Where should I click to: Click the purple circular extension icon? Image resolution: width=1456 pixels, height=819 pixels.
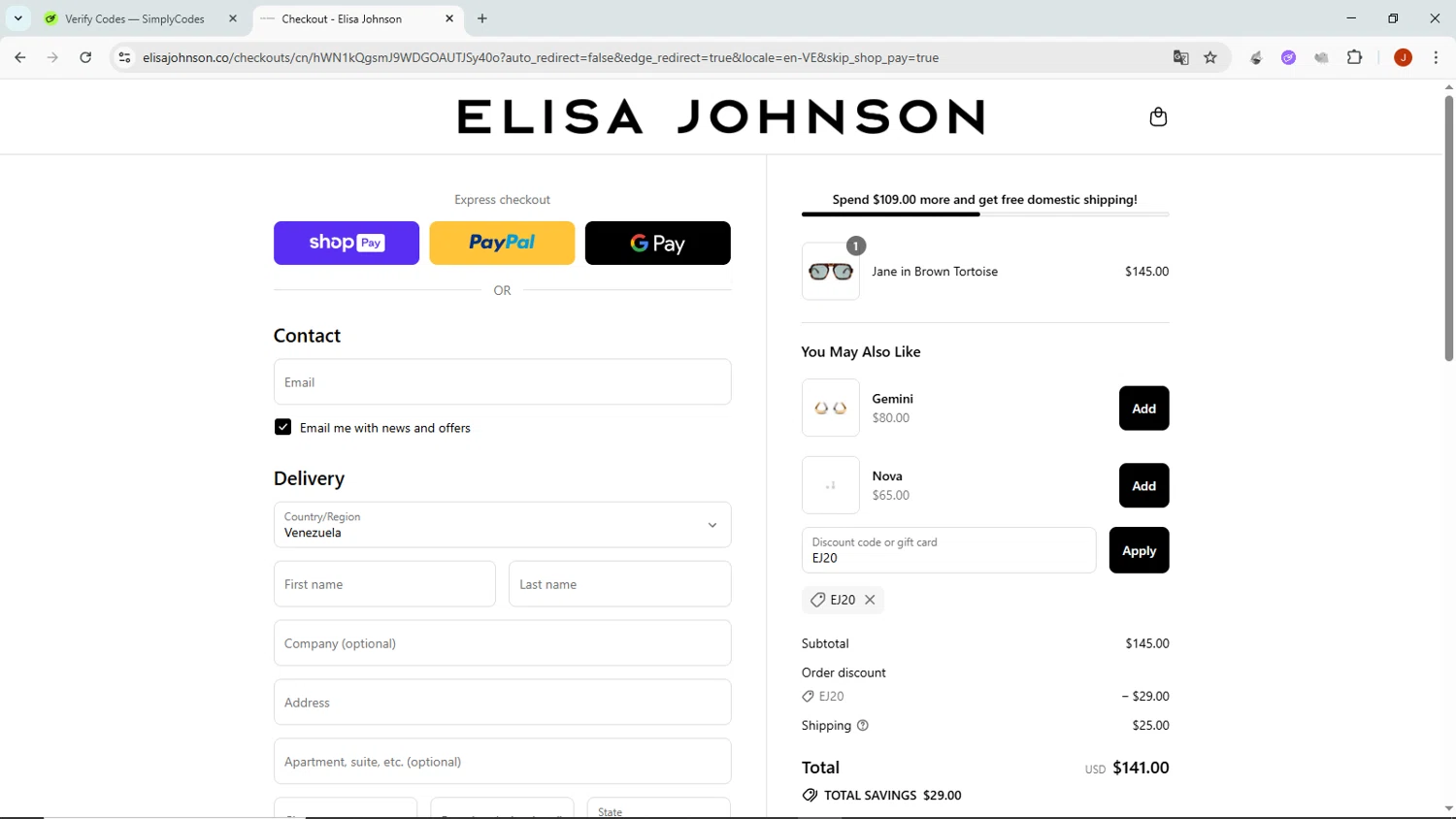tap(1288, 57)
